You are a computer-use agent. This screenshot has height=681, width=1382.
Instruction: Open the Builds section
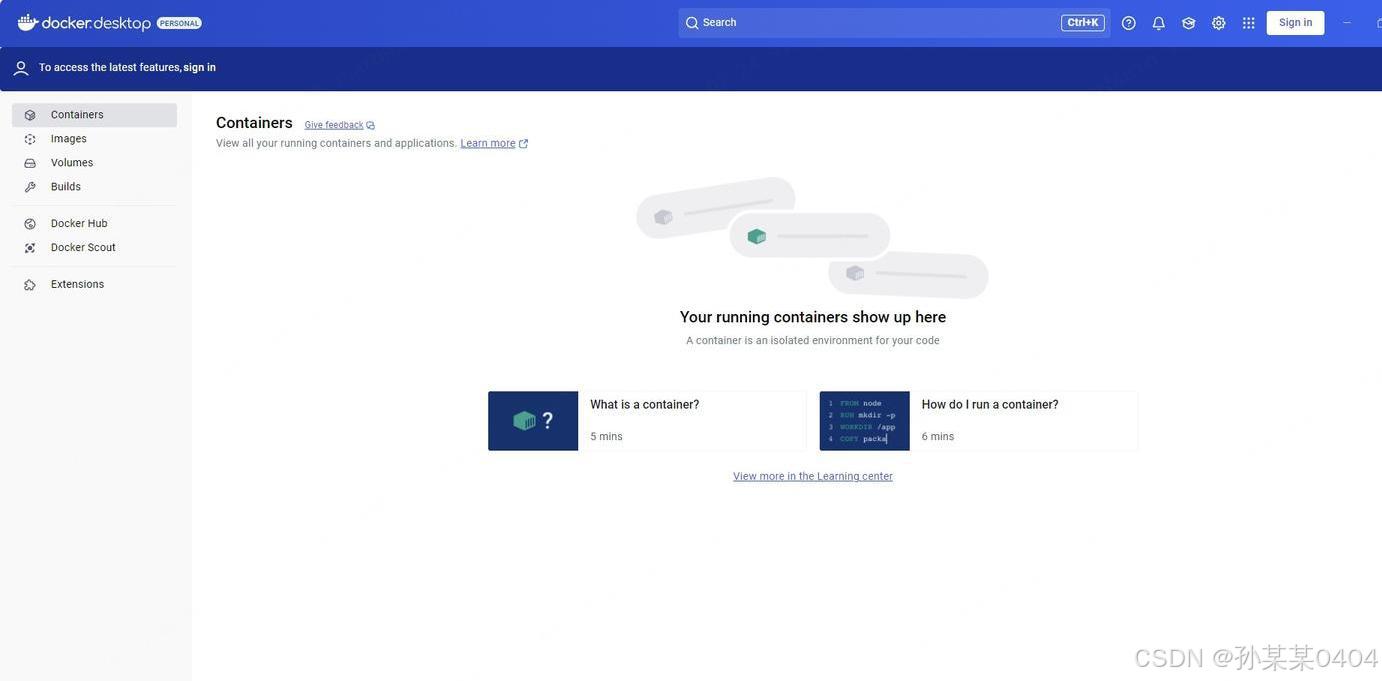[94, 187]
